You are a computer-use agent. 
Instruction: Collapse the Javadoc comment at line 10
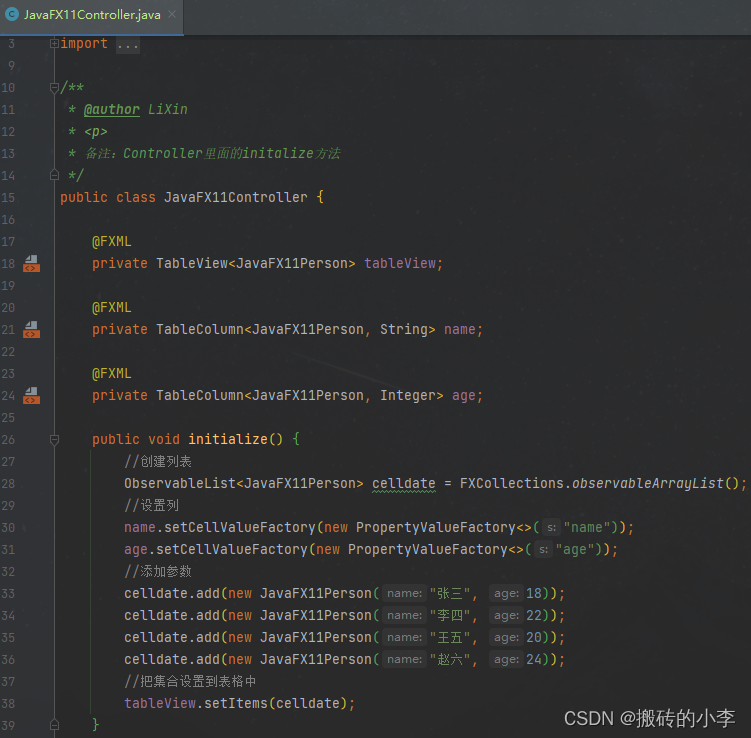coord(54,87)
